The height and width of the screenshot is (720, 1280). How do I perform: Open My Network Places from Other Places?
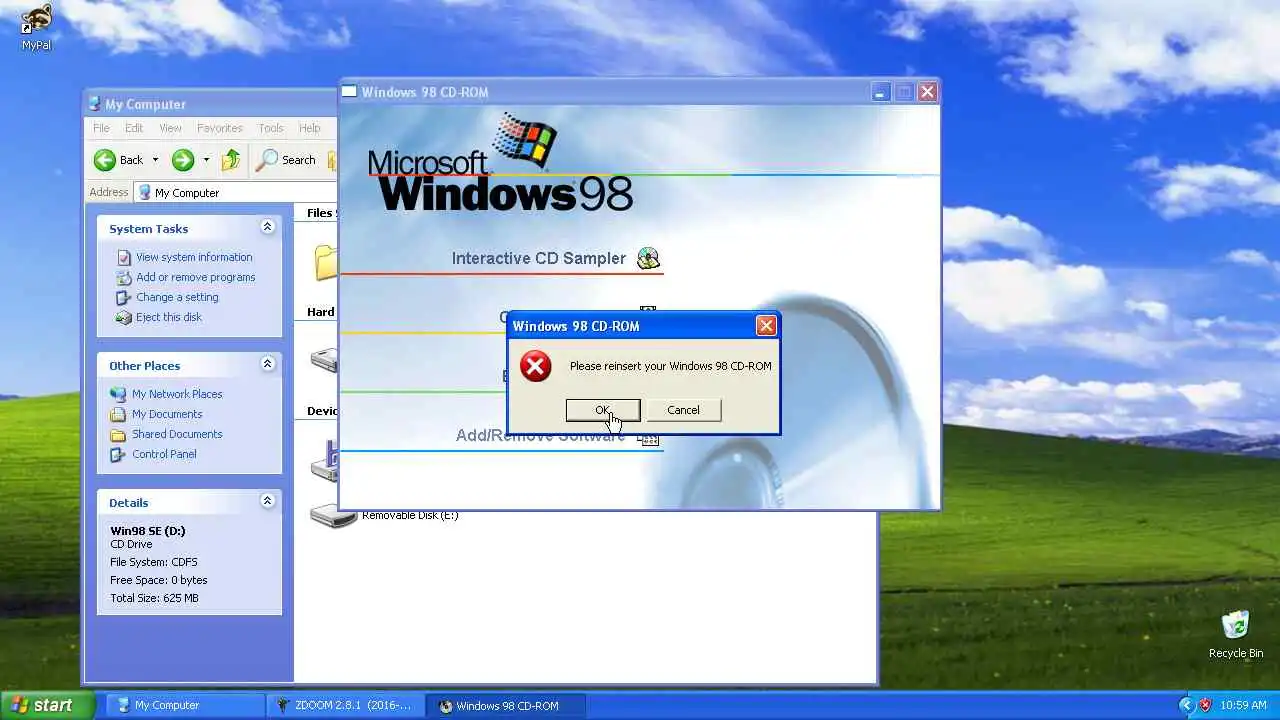[177, 394]
